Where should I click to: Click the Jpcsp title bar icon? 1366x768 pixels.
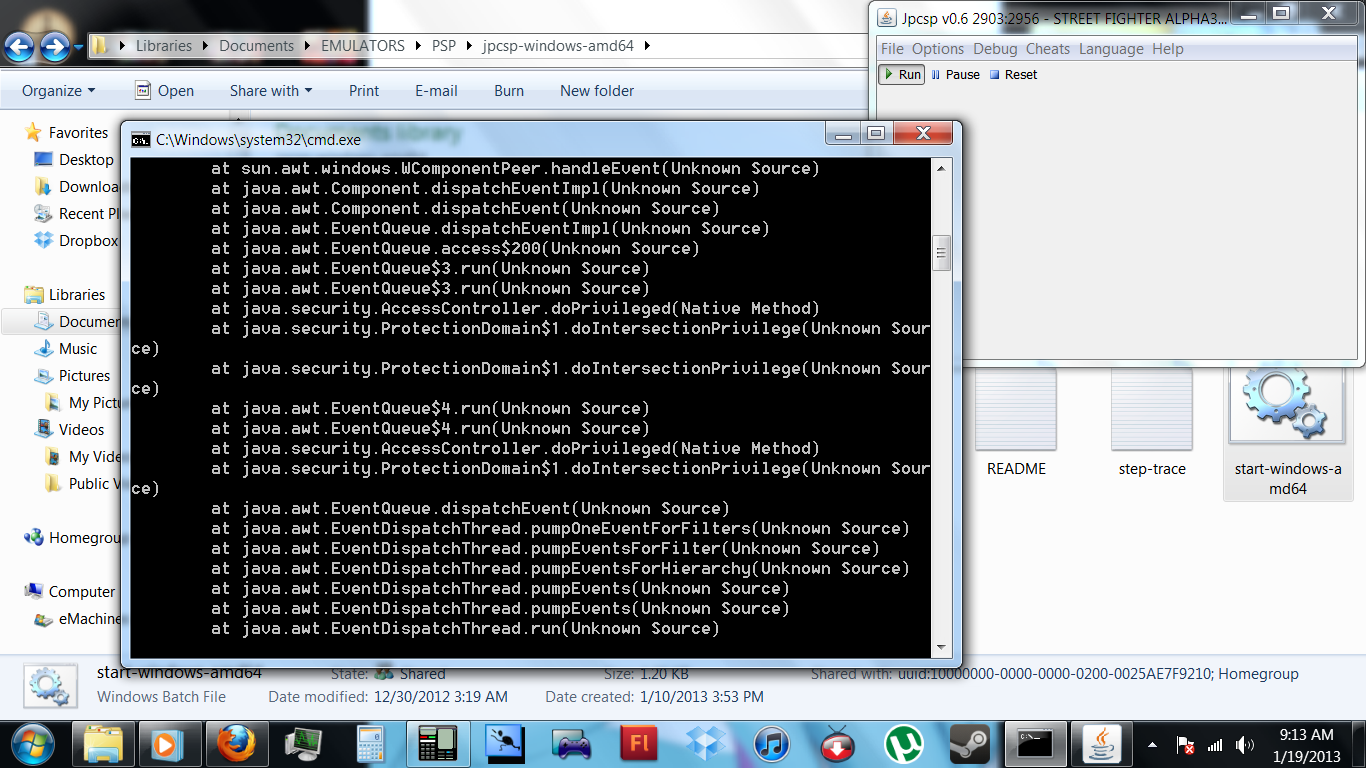coord(886,19)
